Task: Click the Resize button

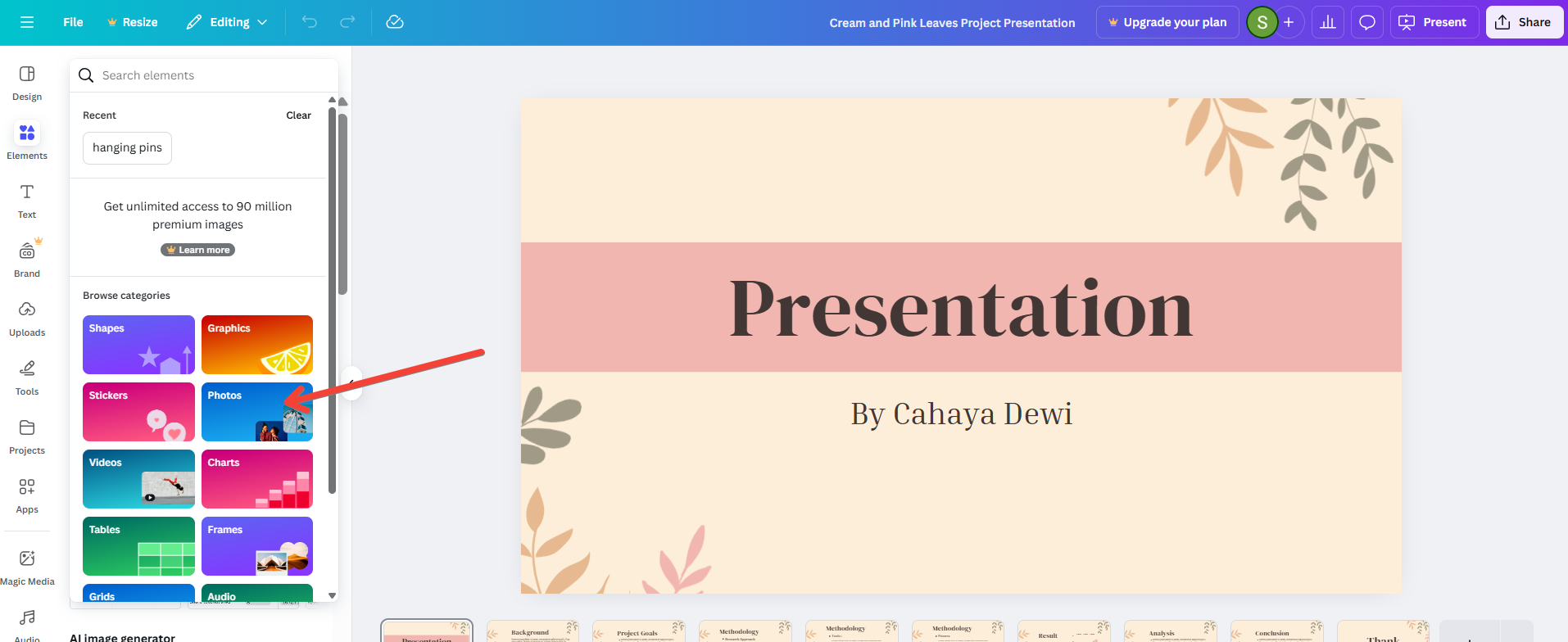Action: tap(132, 22)
